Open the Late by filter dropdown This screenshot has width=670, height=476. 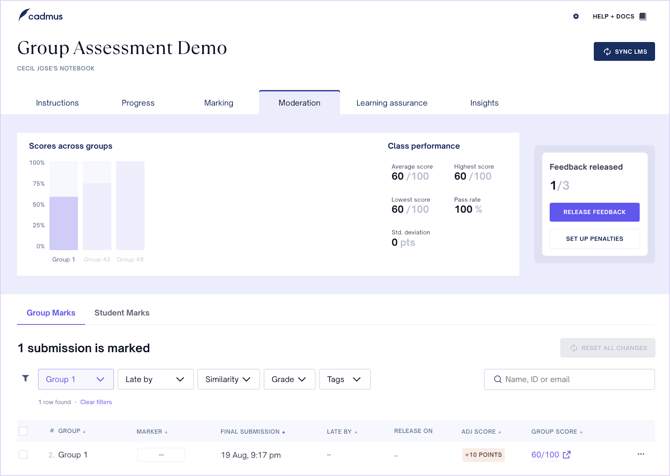click(155, 379)
